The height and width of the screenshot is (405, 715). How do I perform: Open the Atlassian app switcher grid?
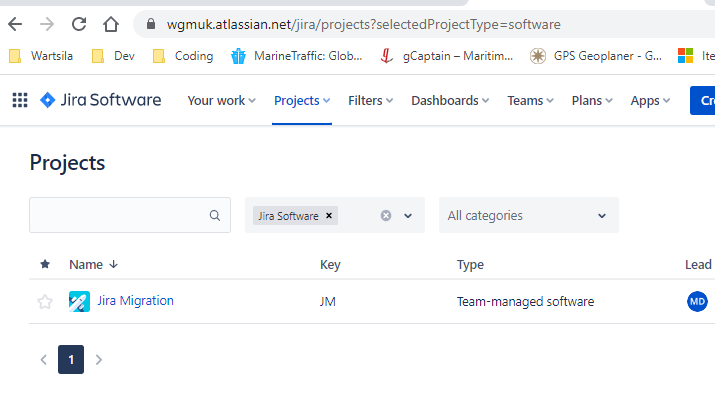pyautogui.click(x=20, y=100)
